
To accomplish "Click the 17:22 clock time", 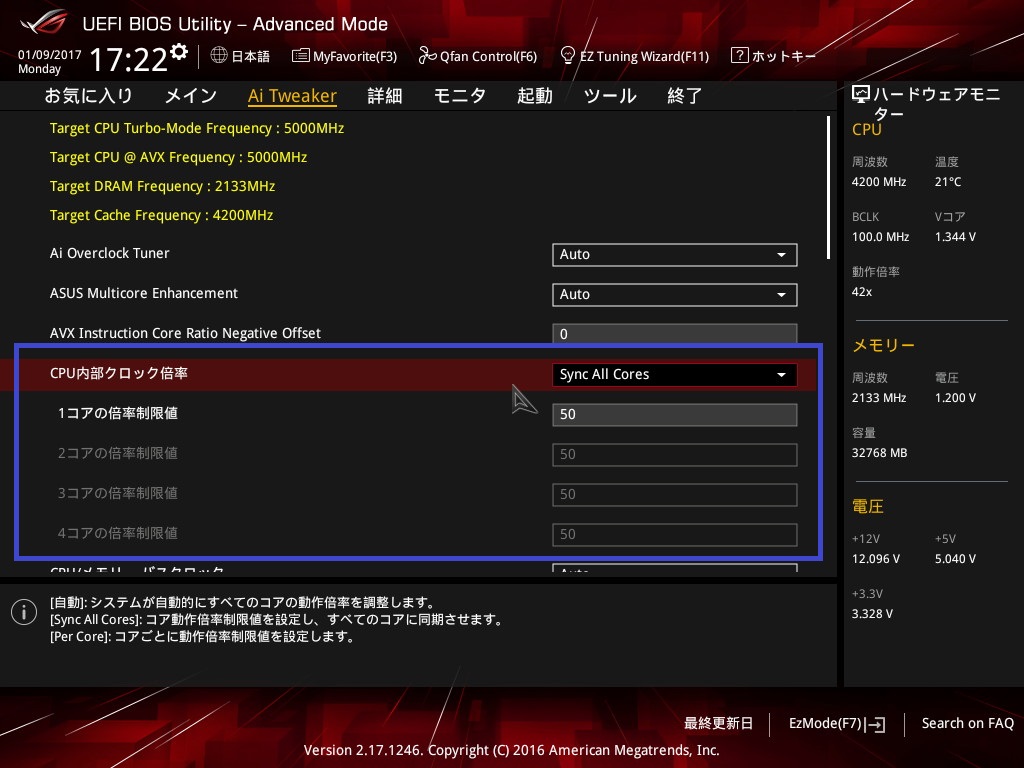I will 128,60.
